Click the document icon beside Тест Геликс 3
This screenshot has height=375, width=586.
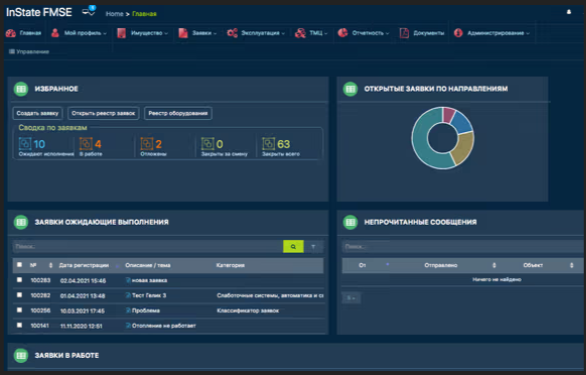coord(128,295)
